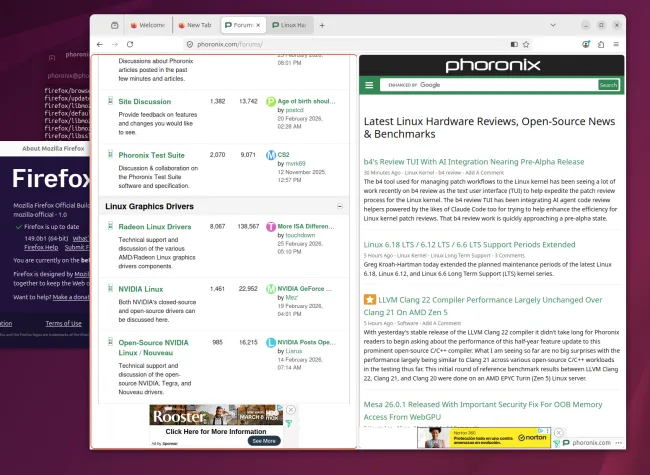Click the Radeon Linux Drivers forum status icon

tap(110, 226)
